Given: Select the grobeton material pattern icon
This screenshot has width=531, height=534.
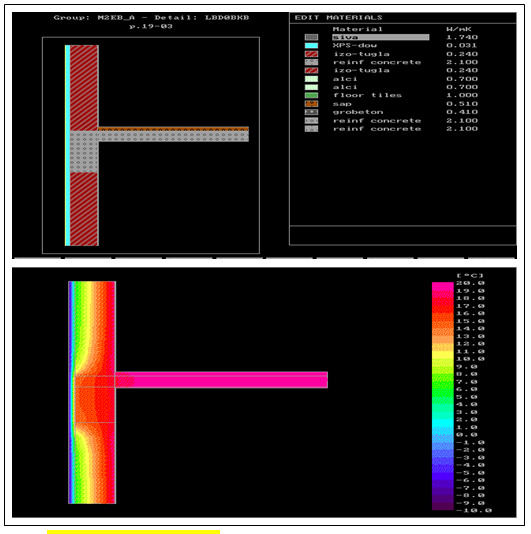Looking at the screenshot, I should 311,112.
